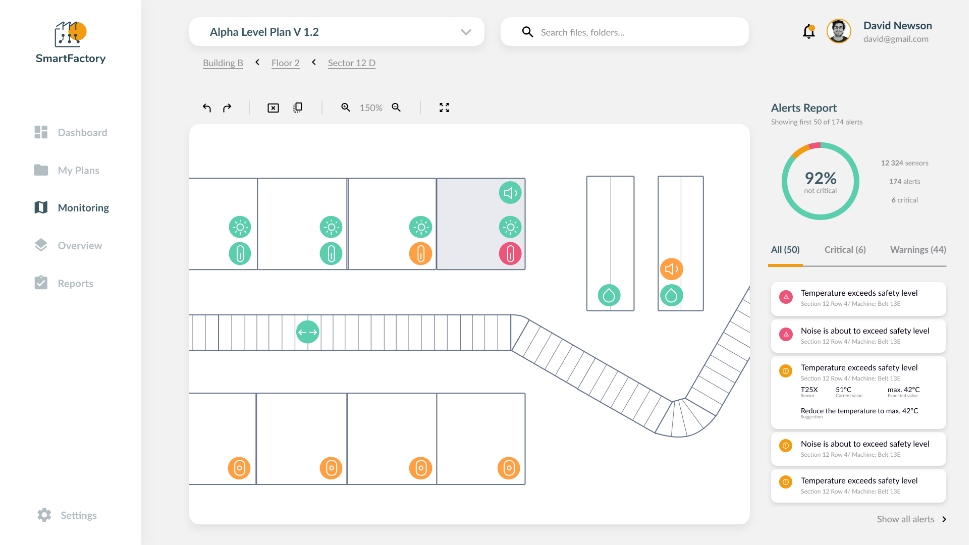Open orange Noise is about to exceed alert
The height and width of the screenshot is (545, 969).
point(858,449)
